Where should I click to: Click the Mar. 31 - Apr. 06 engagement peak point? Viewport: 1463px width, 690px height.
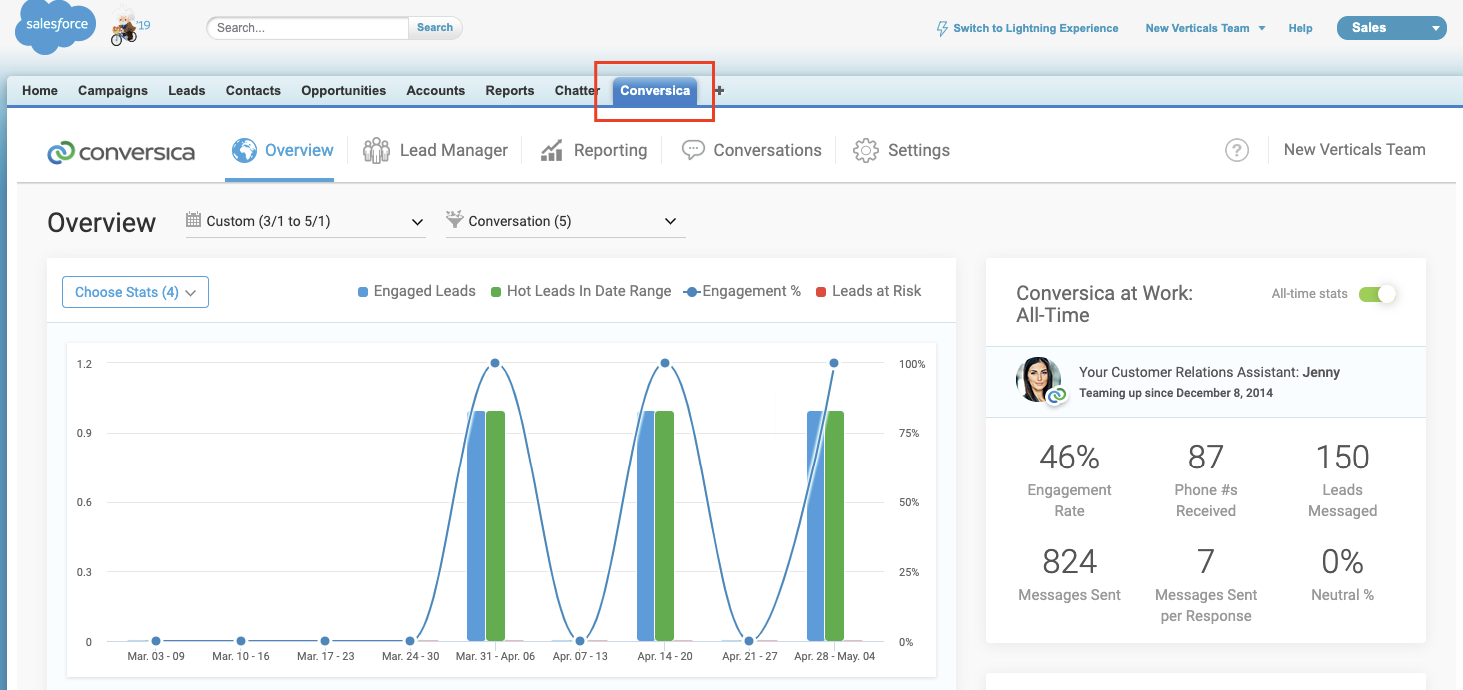(x=495, y=364)
